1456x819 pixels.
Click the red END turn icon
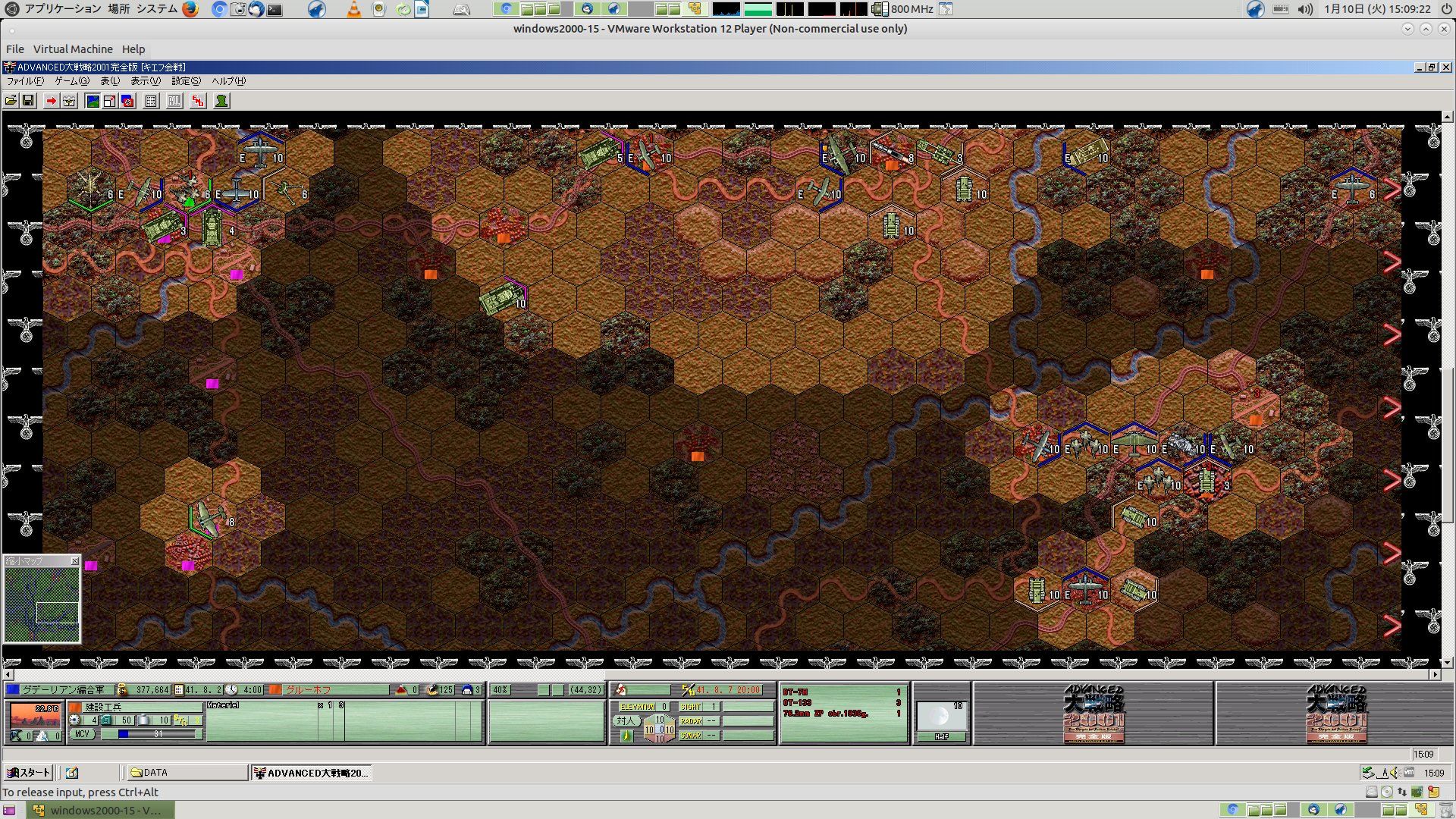click(x=198, y=101)
